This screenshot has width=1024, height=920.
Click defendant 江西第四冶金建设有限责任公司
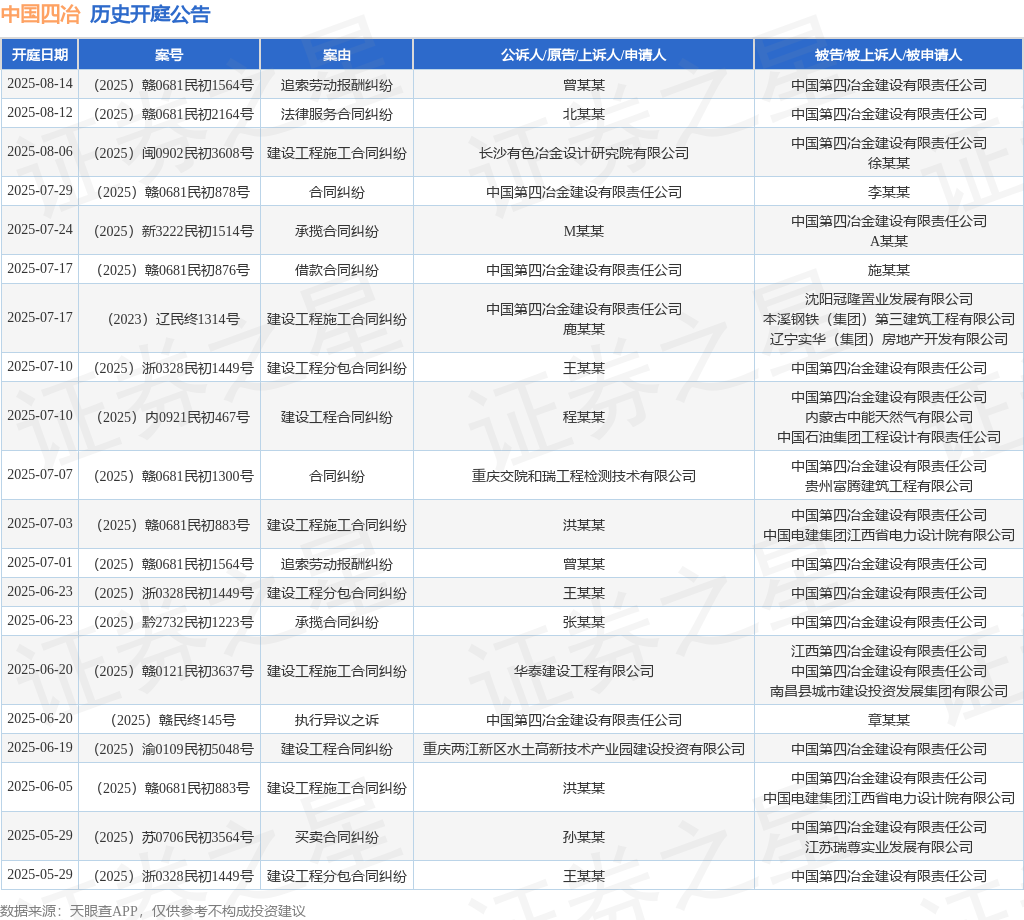tap(889, 651)
